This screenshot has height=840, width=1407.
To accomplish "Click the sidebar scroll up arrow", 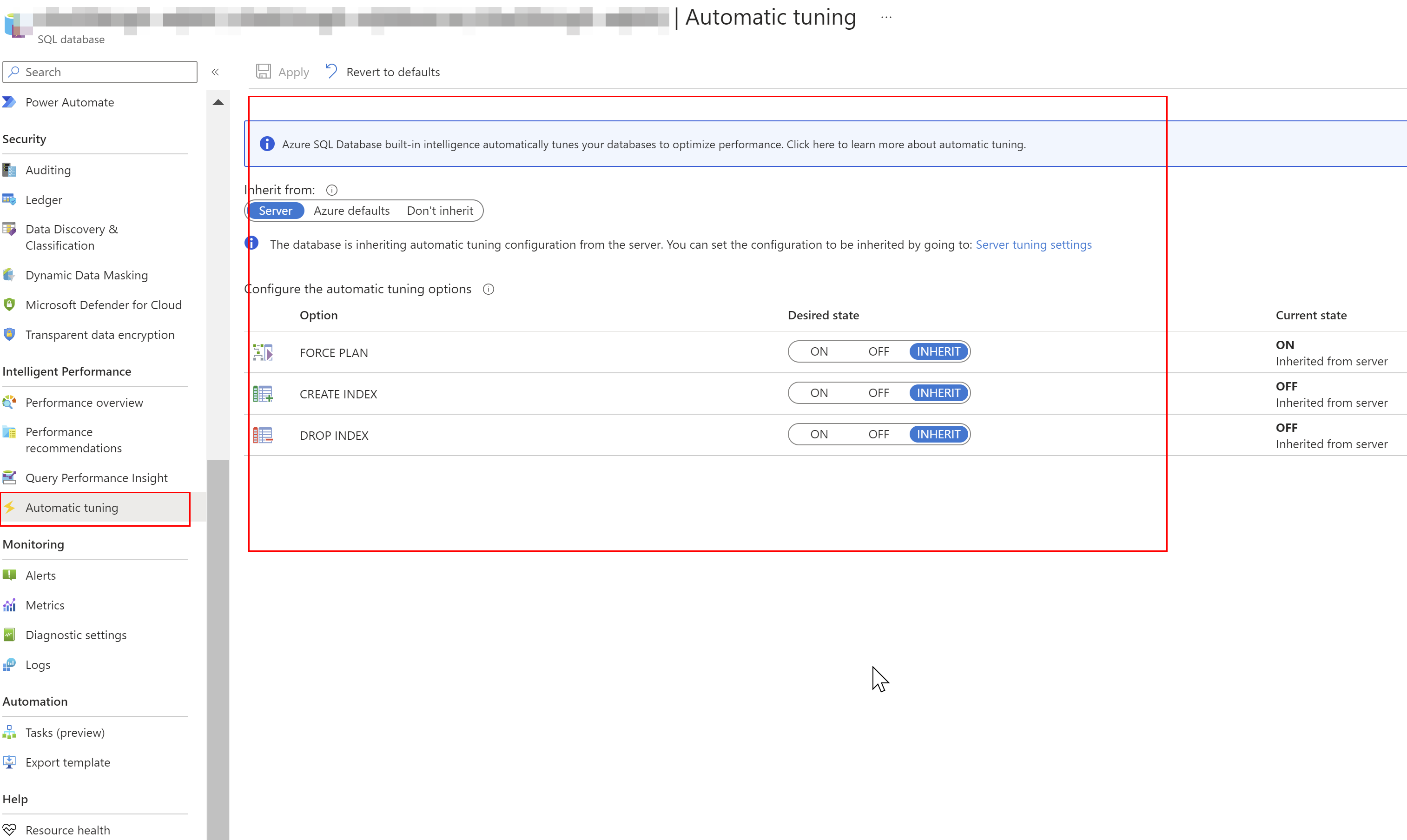I will [x=218, y=102].
